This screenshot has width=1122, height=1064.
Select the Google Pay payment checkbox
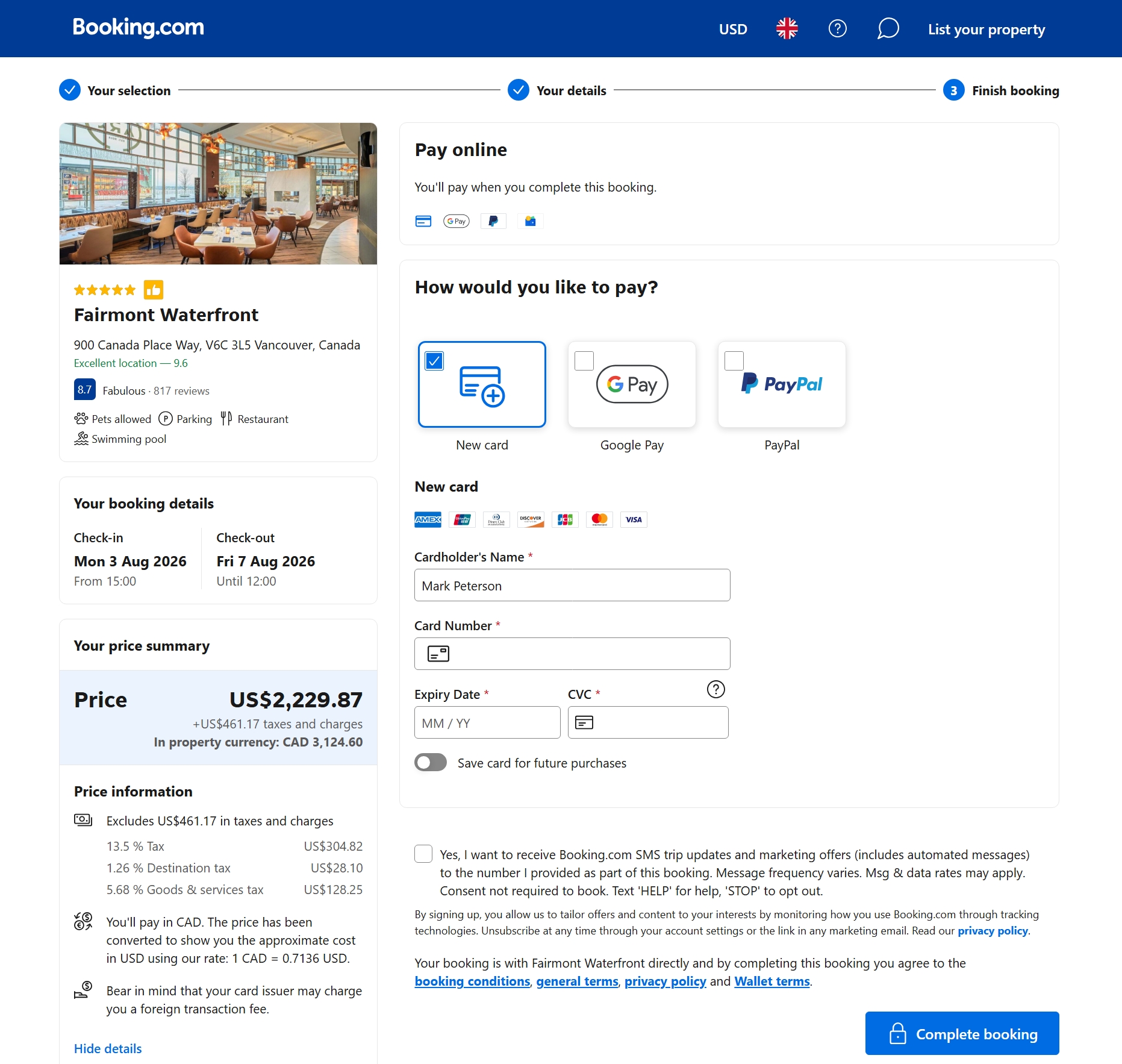click(x=584, y=361)
